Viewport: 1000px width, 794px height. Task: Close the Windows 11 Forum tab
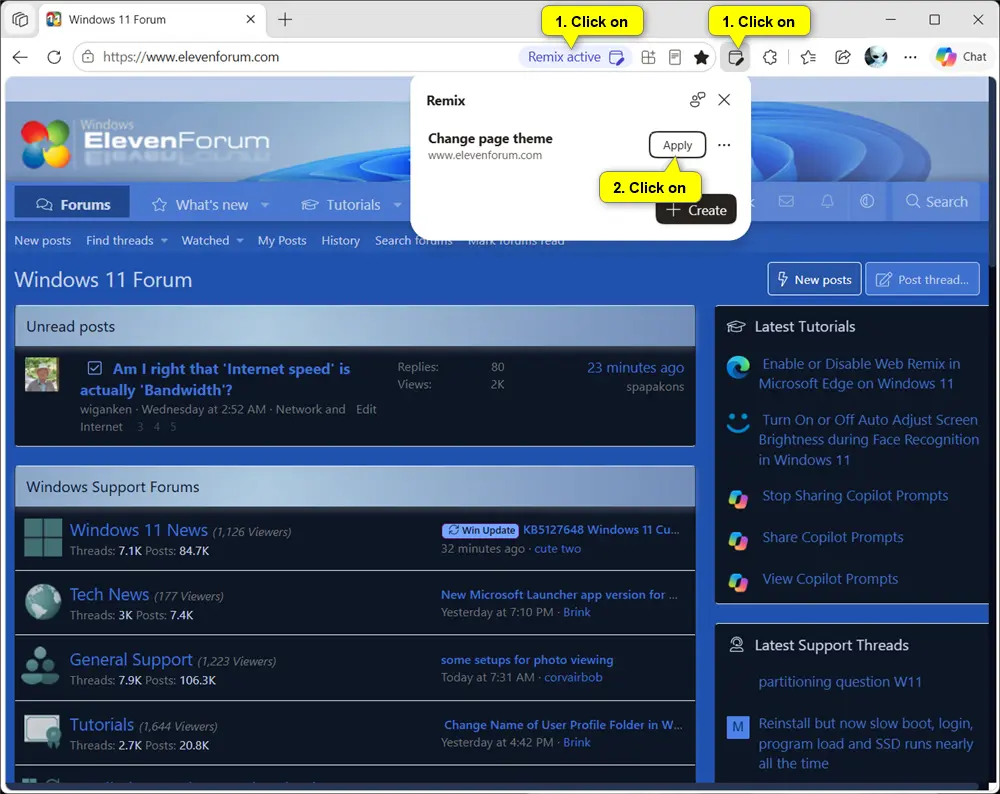251,19
